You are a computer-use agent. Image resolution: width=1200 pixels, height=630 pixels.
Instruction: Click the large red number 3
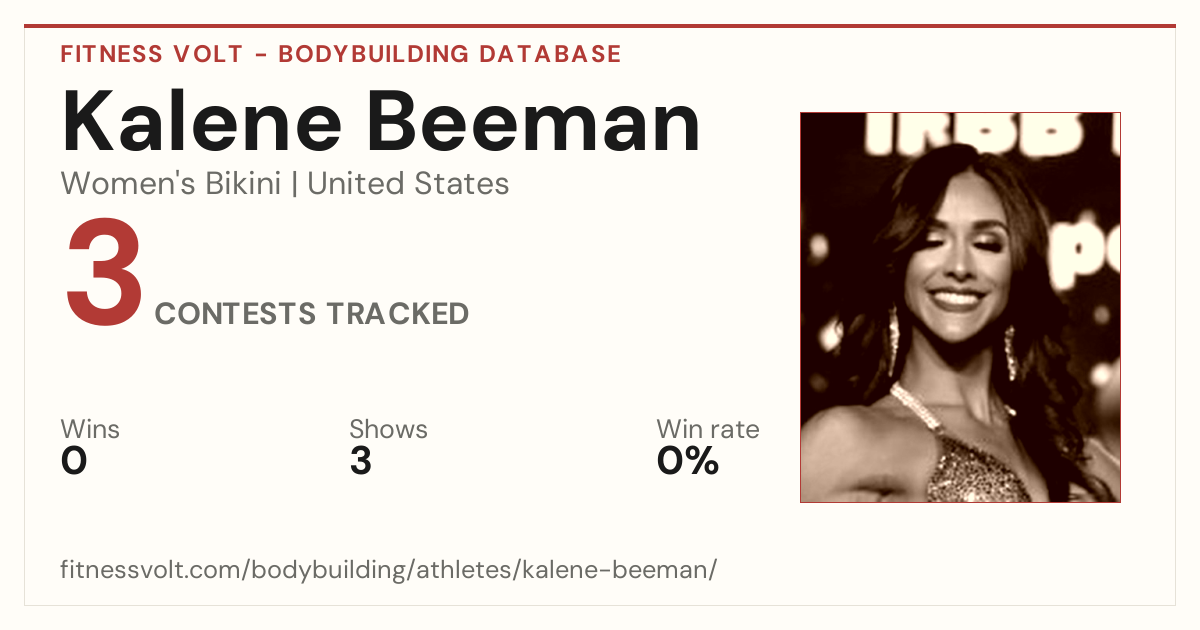104,275
